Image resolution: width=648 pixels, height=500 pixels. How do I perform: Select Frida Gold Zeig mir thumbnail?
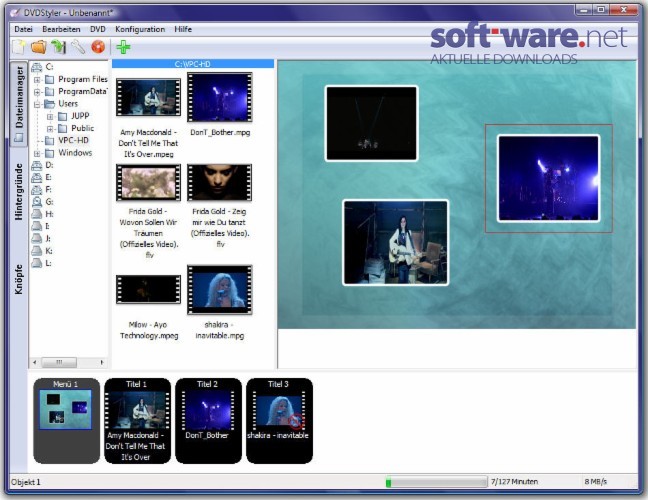coord(219,182)
